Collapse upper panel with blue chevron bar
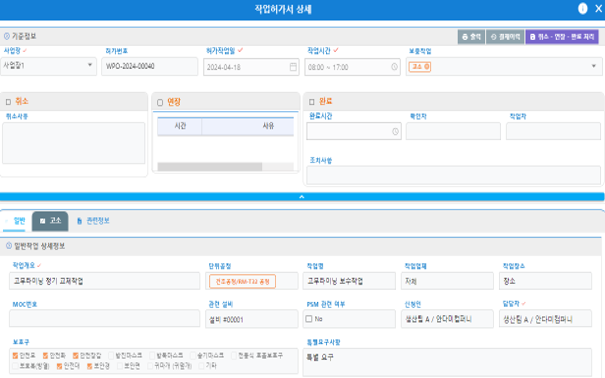 (302, 197)
